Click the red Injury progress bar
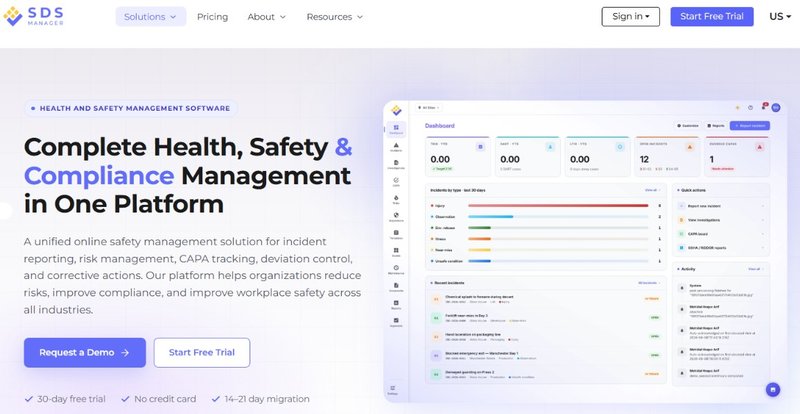The height and width of the screenshot is (414, 800). [x=558, y=206]
